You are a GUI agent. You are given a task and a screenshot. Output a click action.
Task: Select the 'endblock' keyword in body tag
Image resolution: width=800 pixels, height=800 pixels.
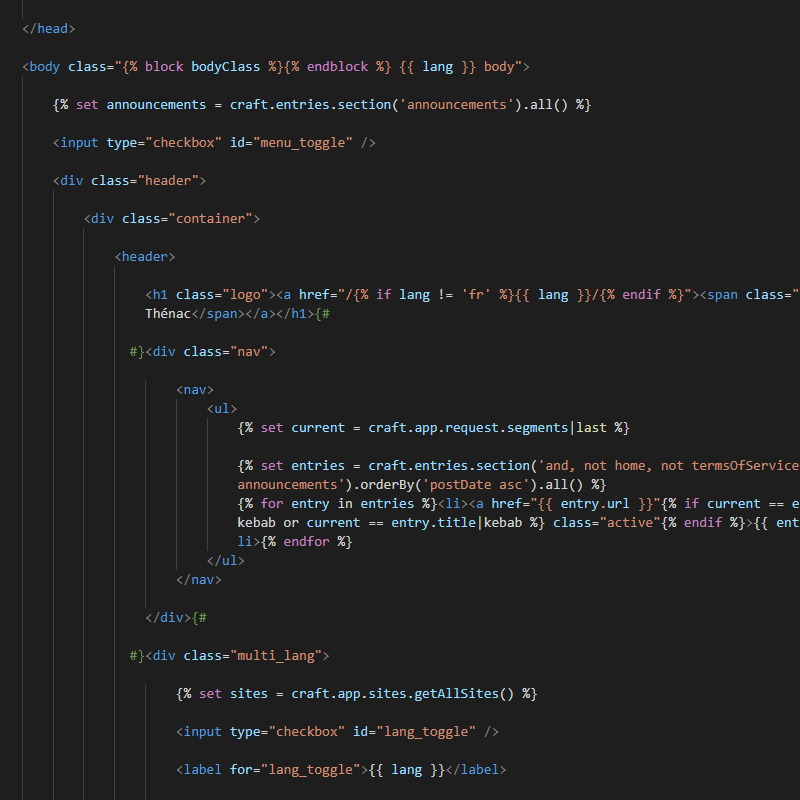[337, 67]
